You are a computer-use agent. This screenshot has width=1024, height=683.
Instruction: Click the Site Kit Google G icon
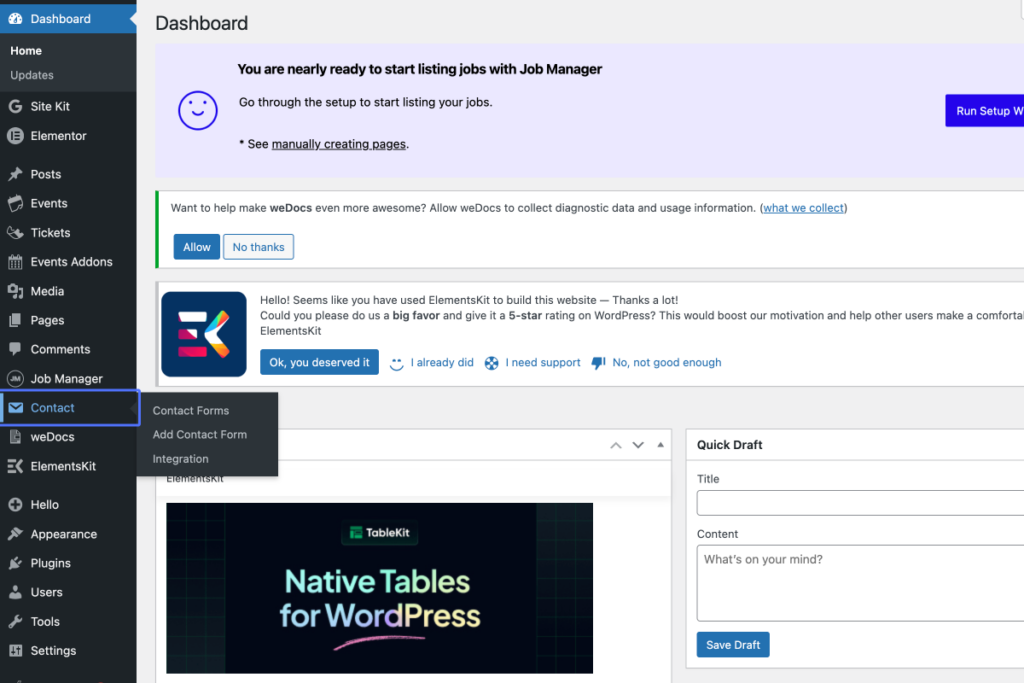[15, 106]
